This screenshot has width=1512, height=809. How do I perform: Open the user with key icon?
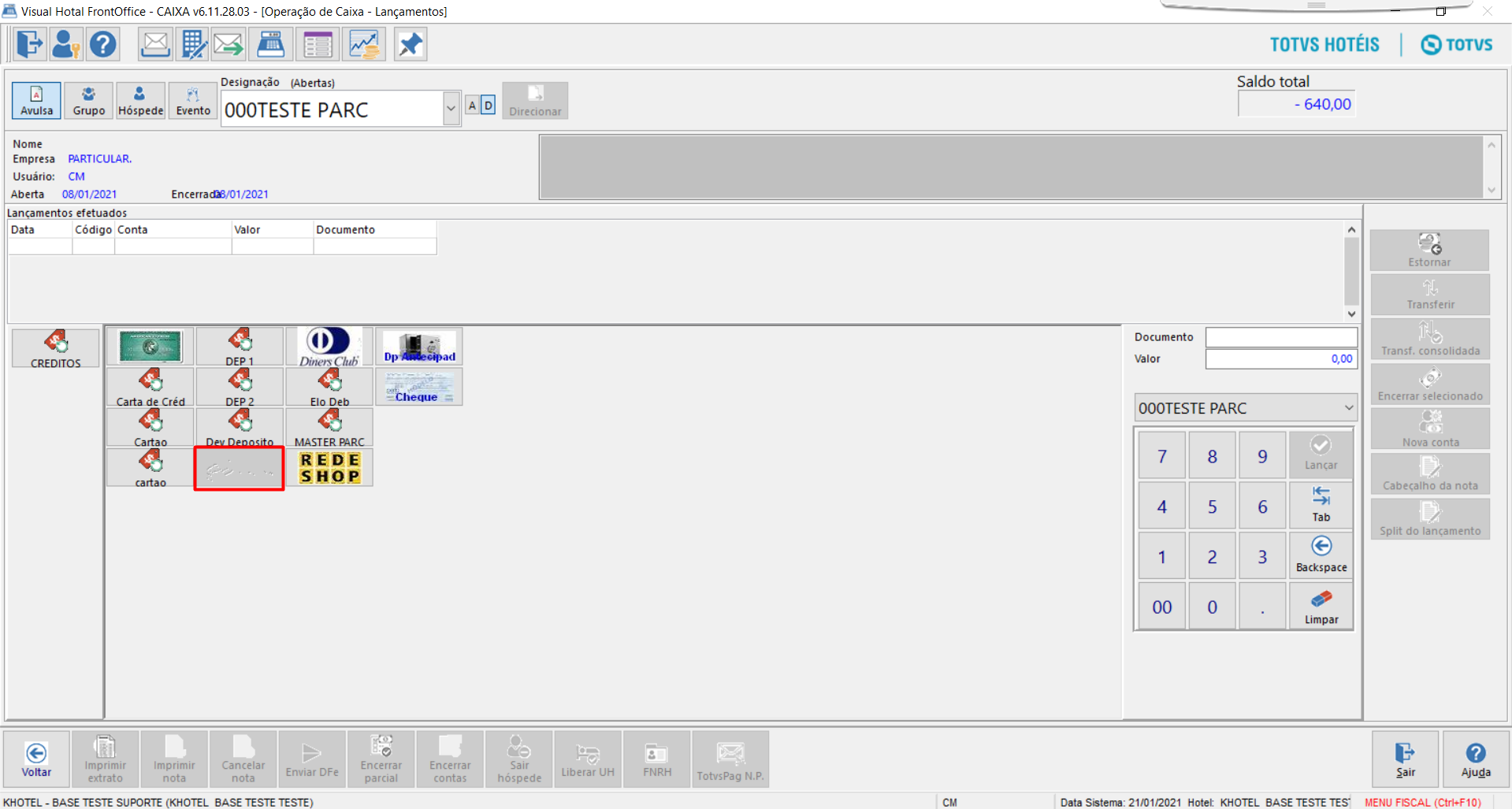(x=66, y=44)
